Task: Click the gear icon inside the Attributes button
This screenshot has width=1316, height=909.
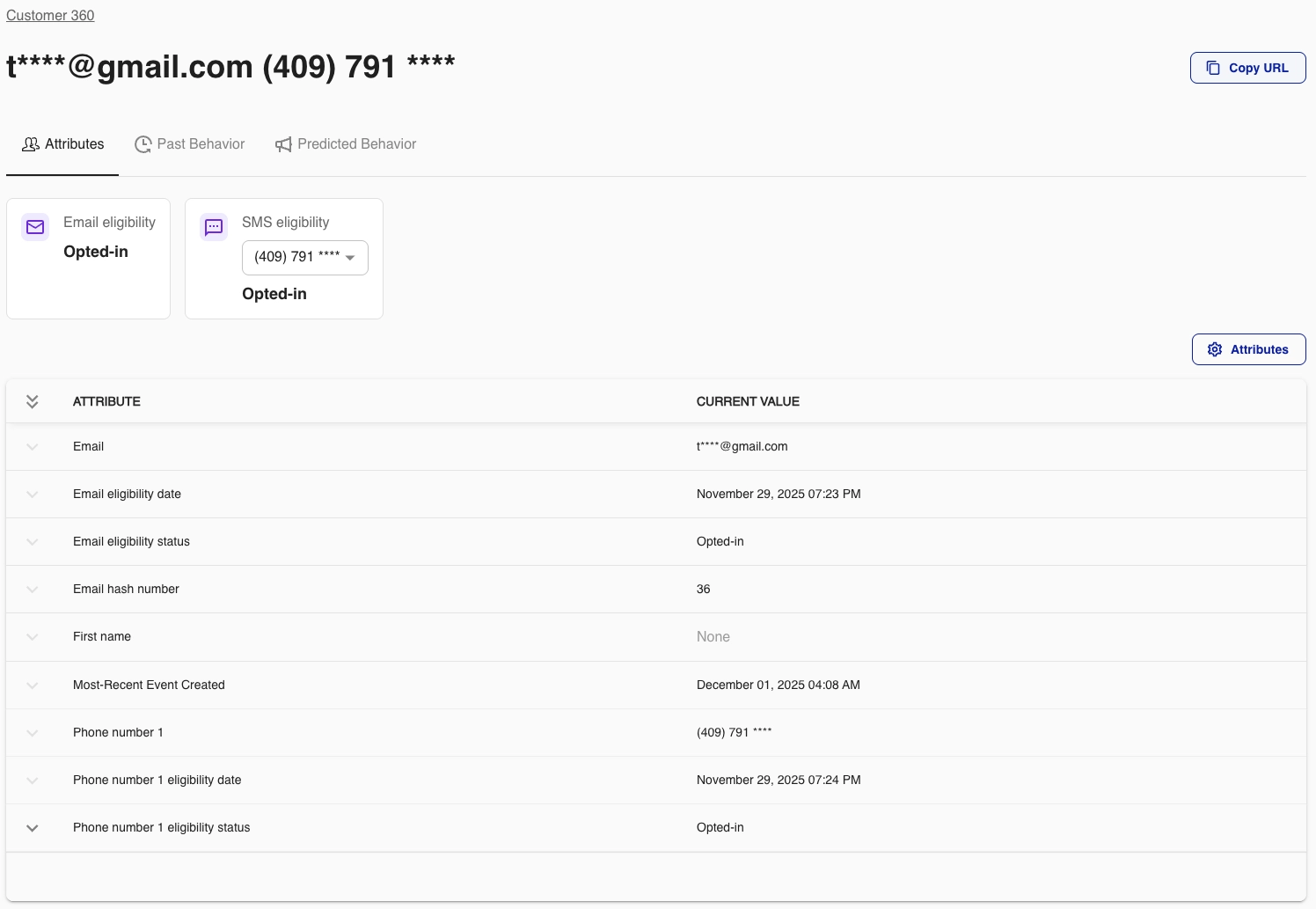Action: [1215, 349]
